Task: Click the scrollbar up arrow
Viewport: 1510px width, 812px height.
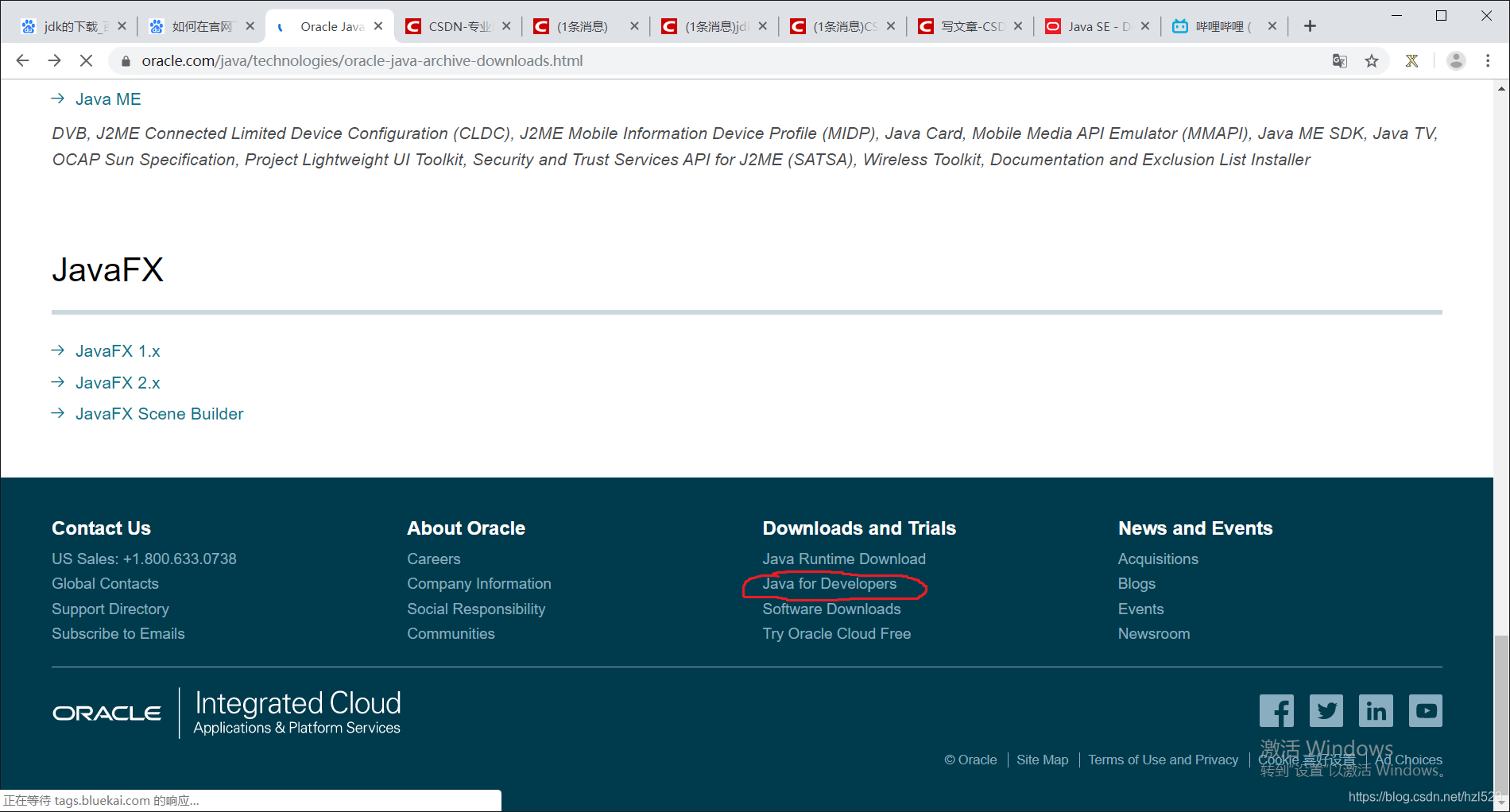Action: 1501,88
